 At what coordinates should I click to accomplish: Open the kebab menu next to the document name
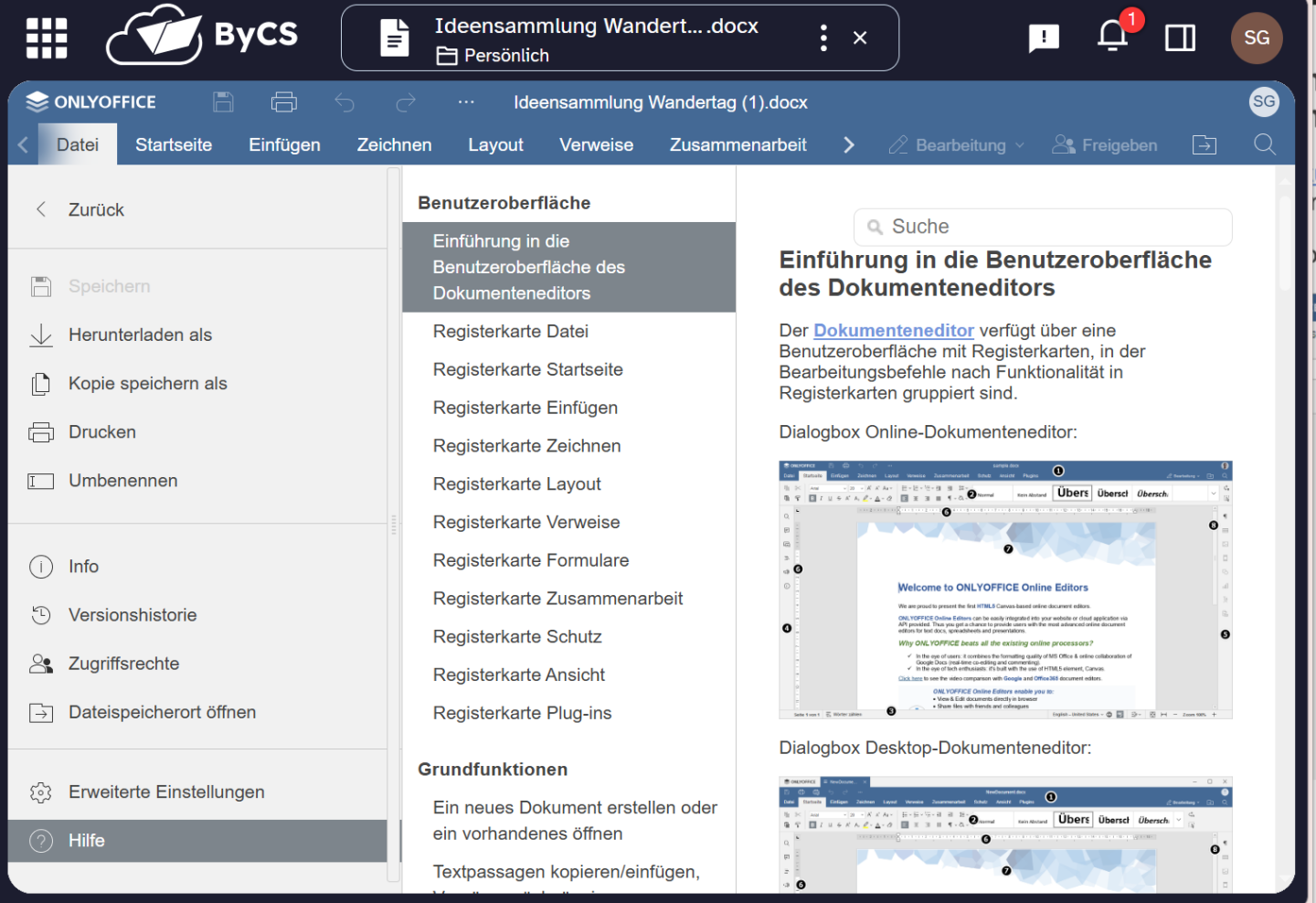pyautogui.click(x=822, y=37)
